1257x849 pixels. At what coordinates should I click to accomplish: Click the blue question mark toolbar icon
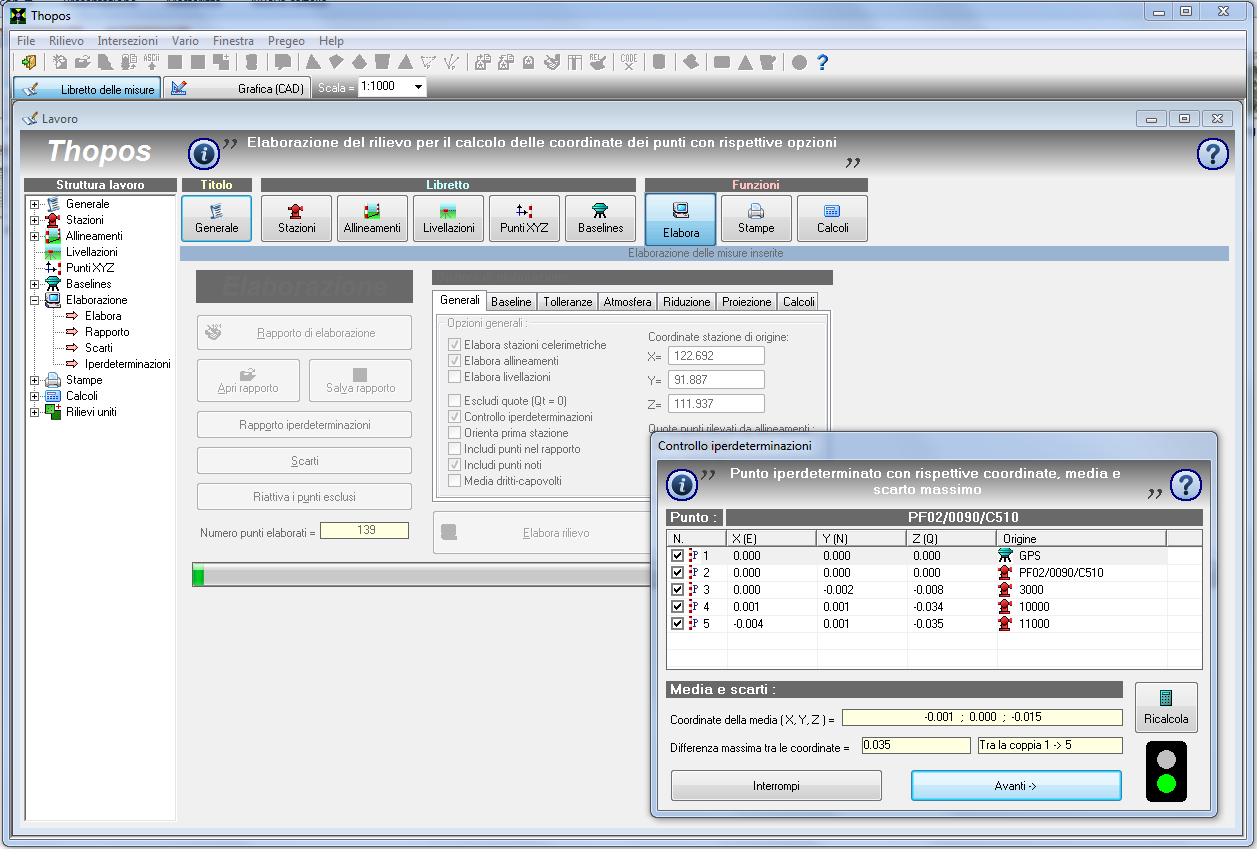coord(822,62)
